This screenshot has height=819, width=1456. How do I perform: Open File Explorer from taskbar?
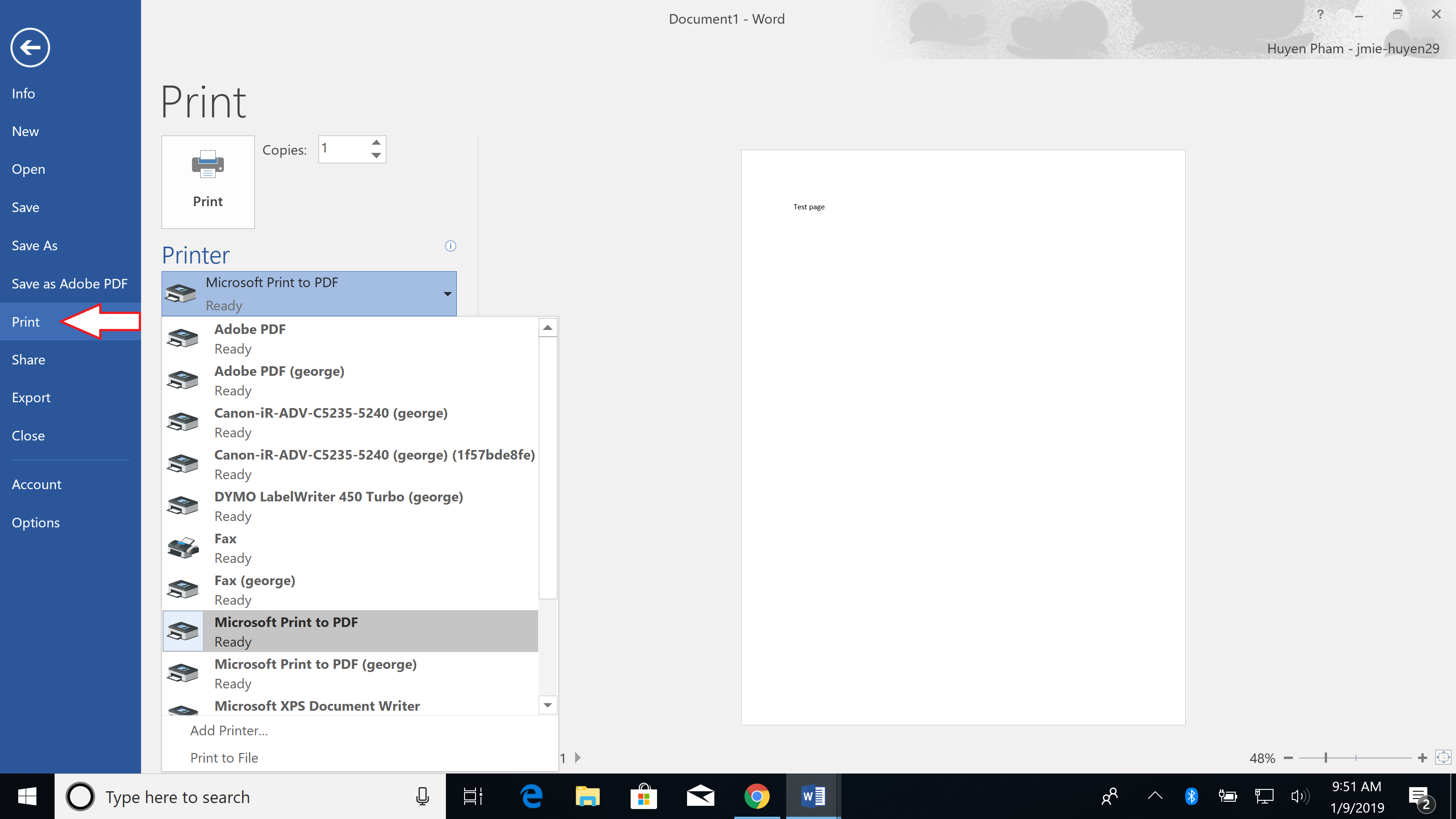click(587, 796)
